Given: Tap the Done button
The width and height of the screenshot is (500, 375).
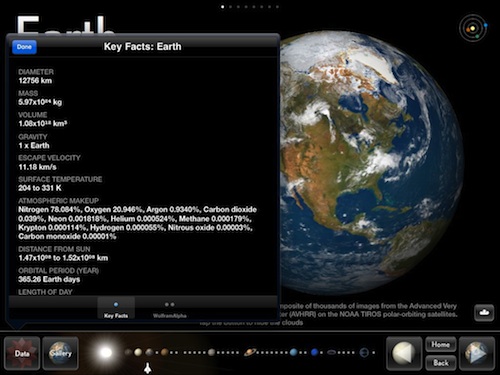Looking at the screenshot, I should point(24,47).
